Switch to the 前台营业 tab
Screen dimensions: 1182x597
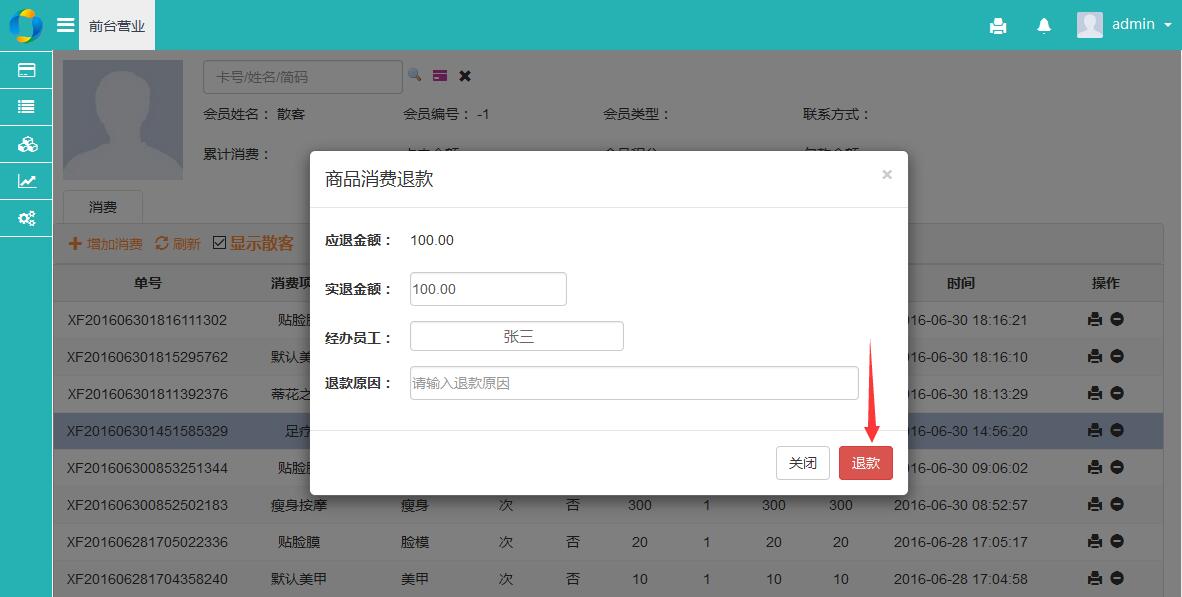tap(117, 26)
